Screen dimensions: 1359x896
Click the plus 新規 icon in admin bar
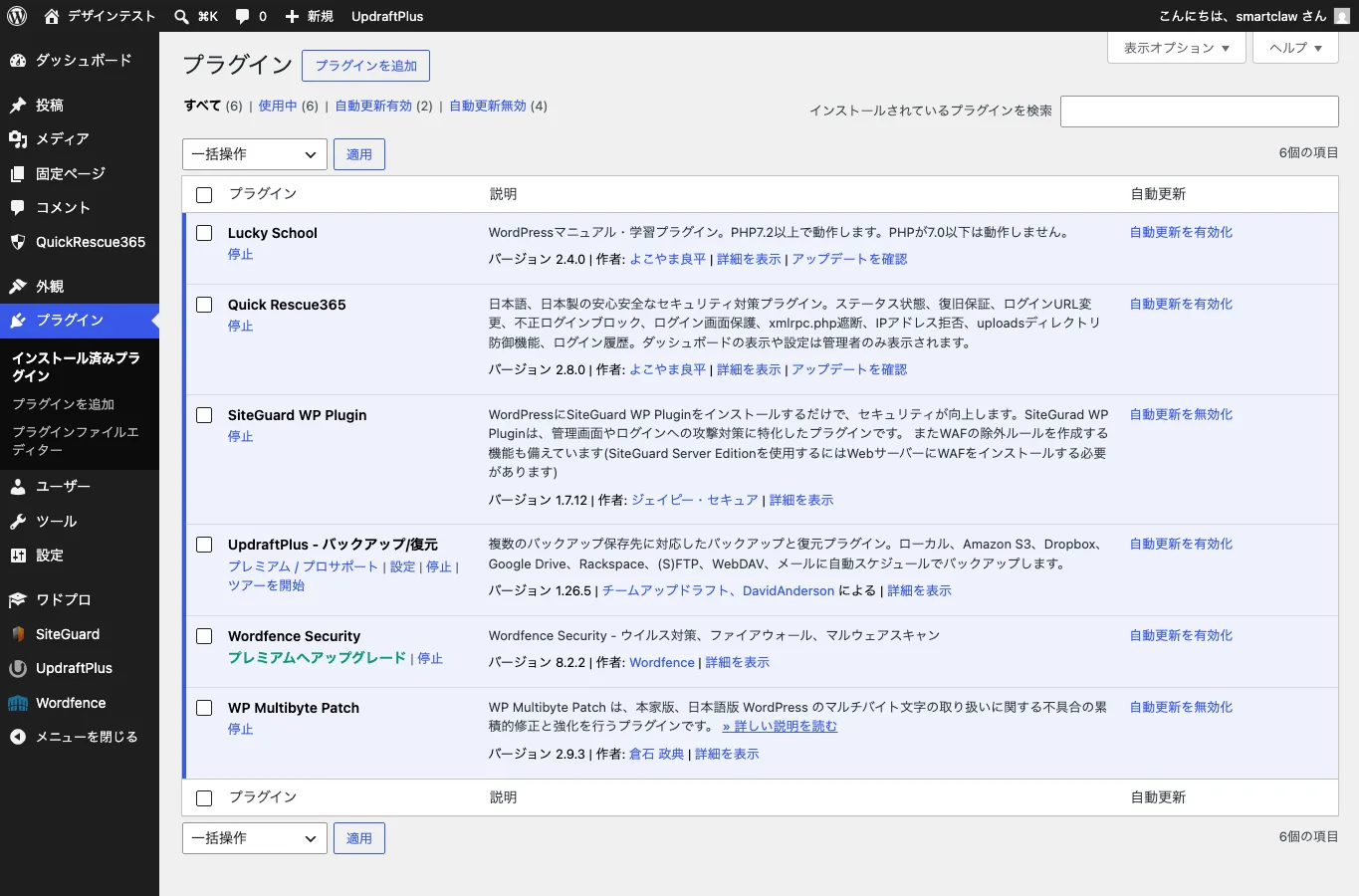[292, 16]
